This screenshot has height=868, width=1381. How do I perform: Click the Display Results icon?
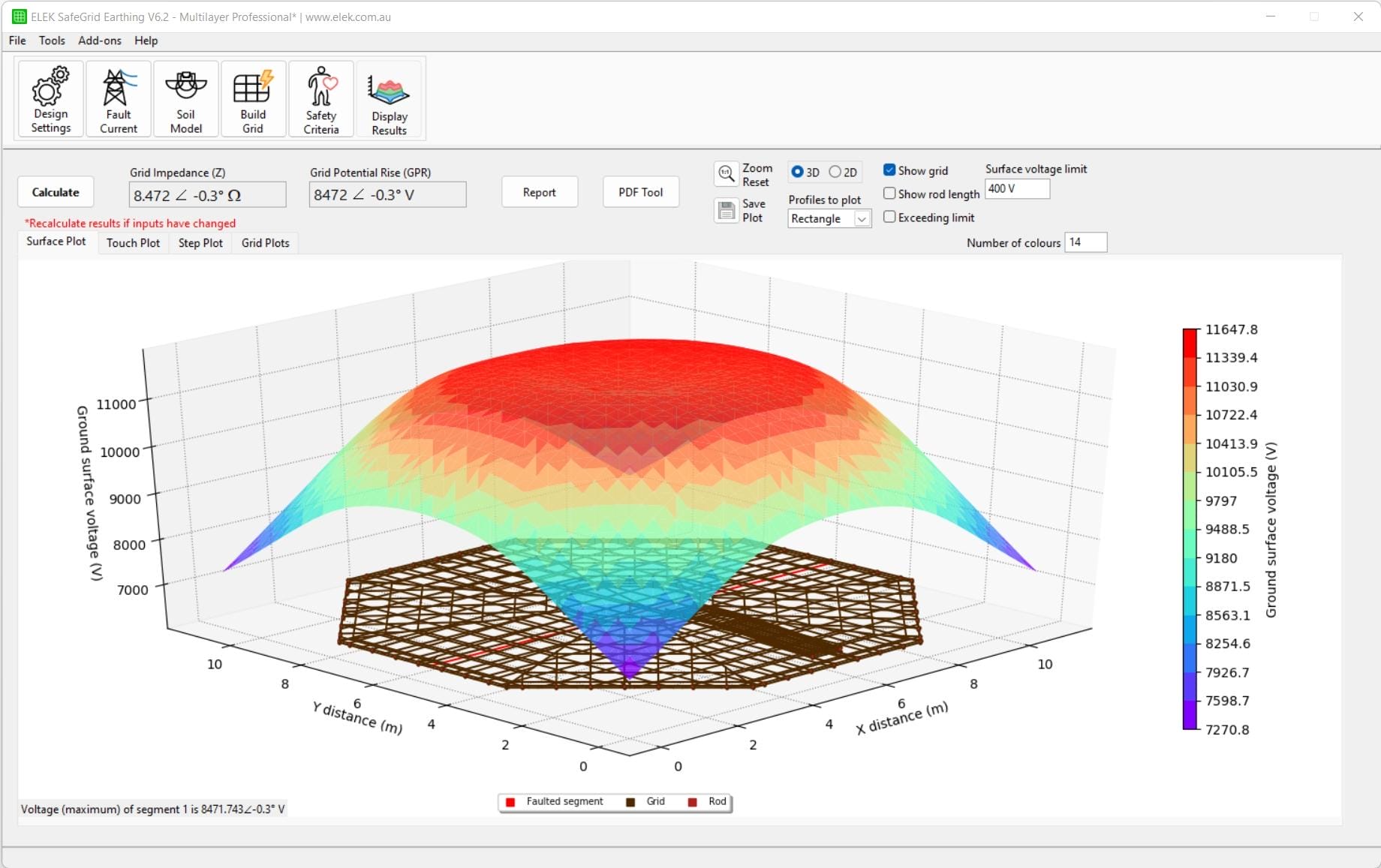tap(389, 98)
